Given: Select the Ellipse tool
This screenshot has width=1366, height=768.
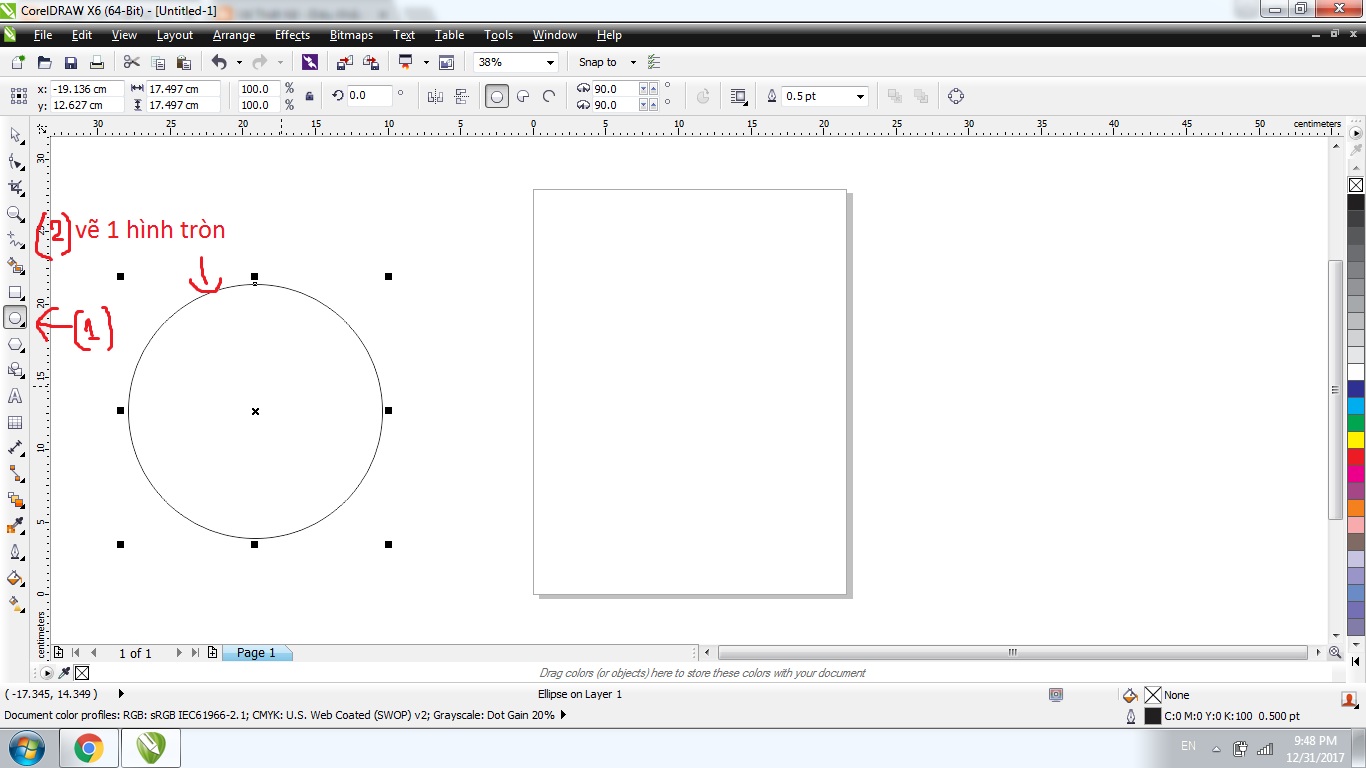Looking at the screenshot, I should tap(15, 317).
